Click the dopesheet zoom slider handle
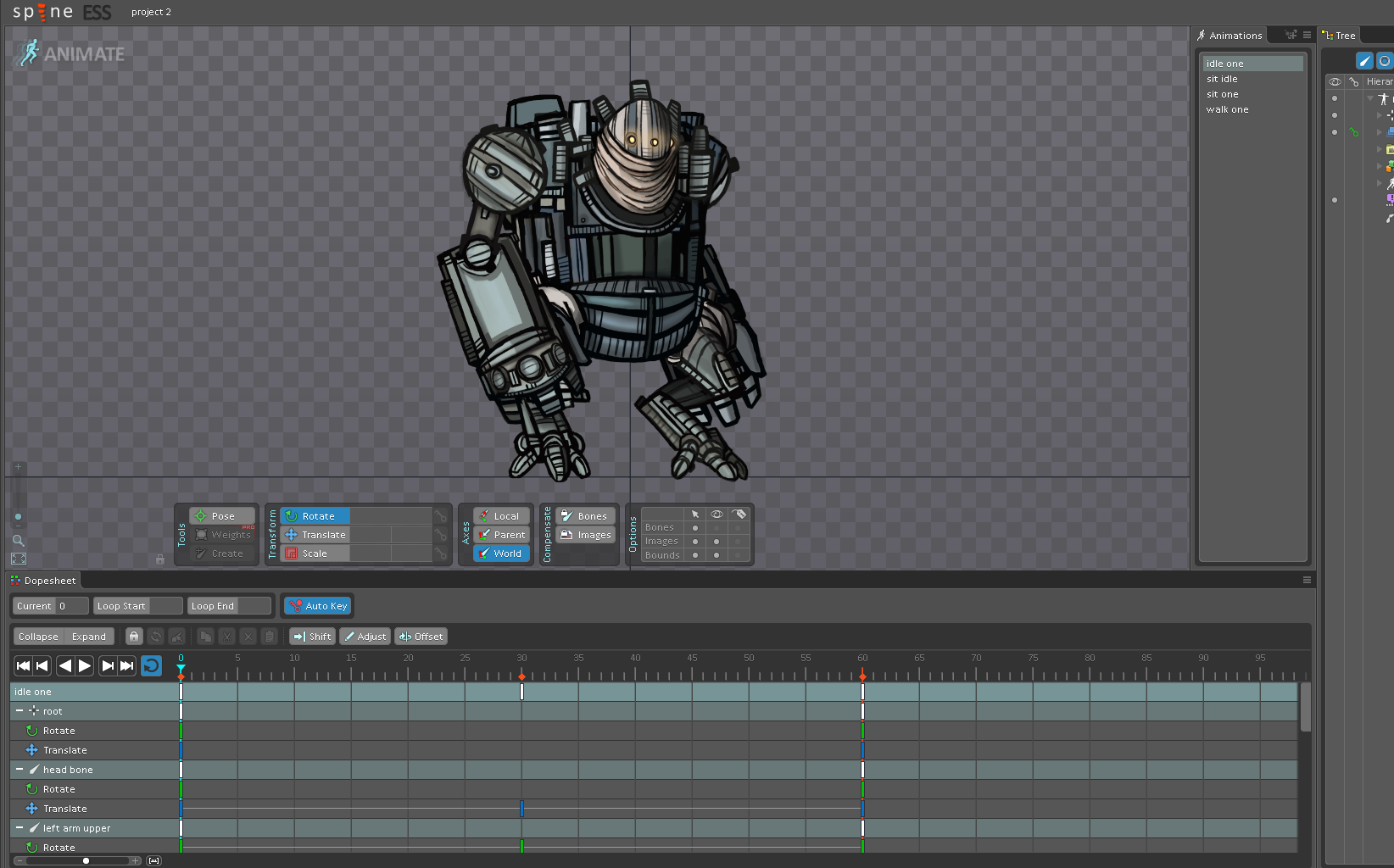Viewport: 1394px width, 868px height. tap(86, 860)
